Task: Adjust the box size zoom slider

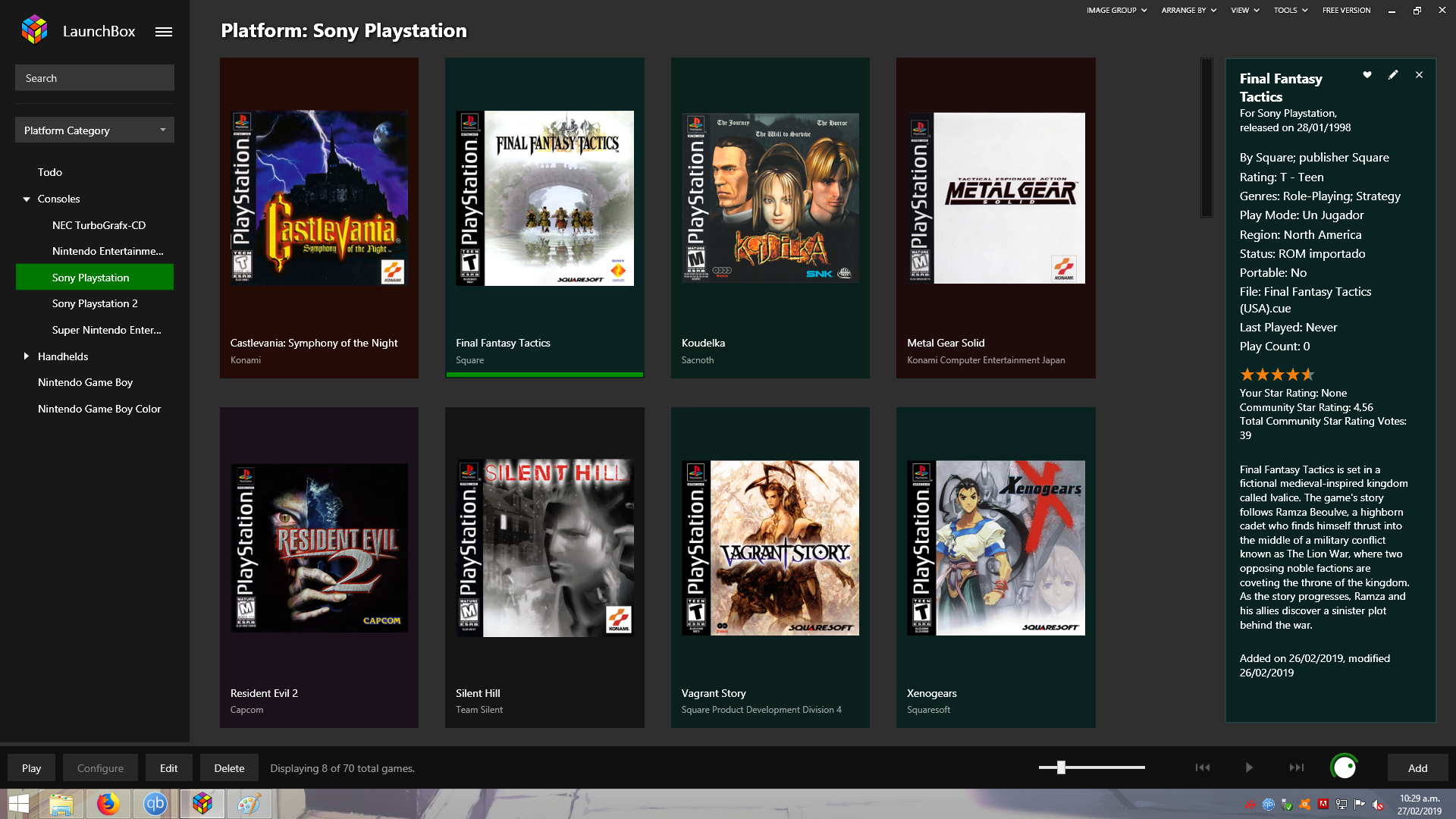Action: tap(1092, 767)
